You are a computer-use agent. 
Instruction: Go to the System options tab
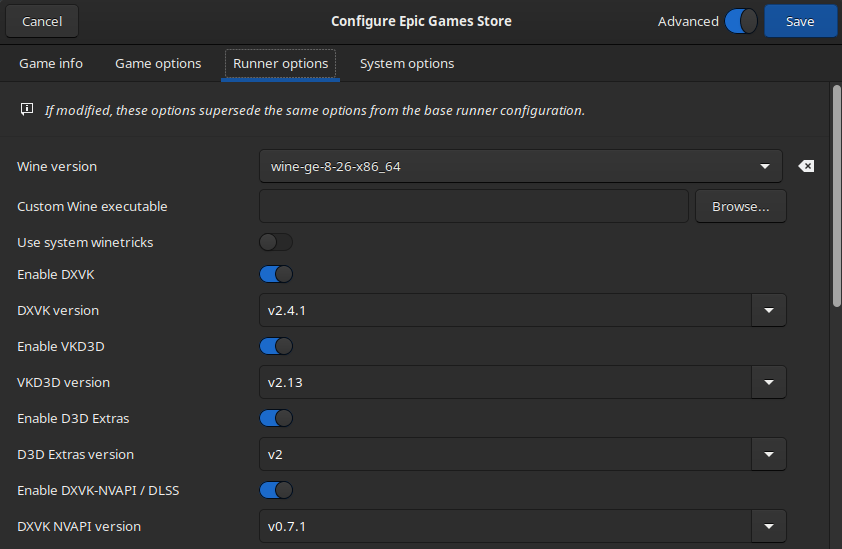tap(407, 63)
